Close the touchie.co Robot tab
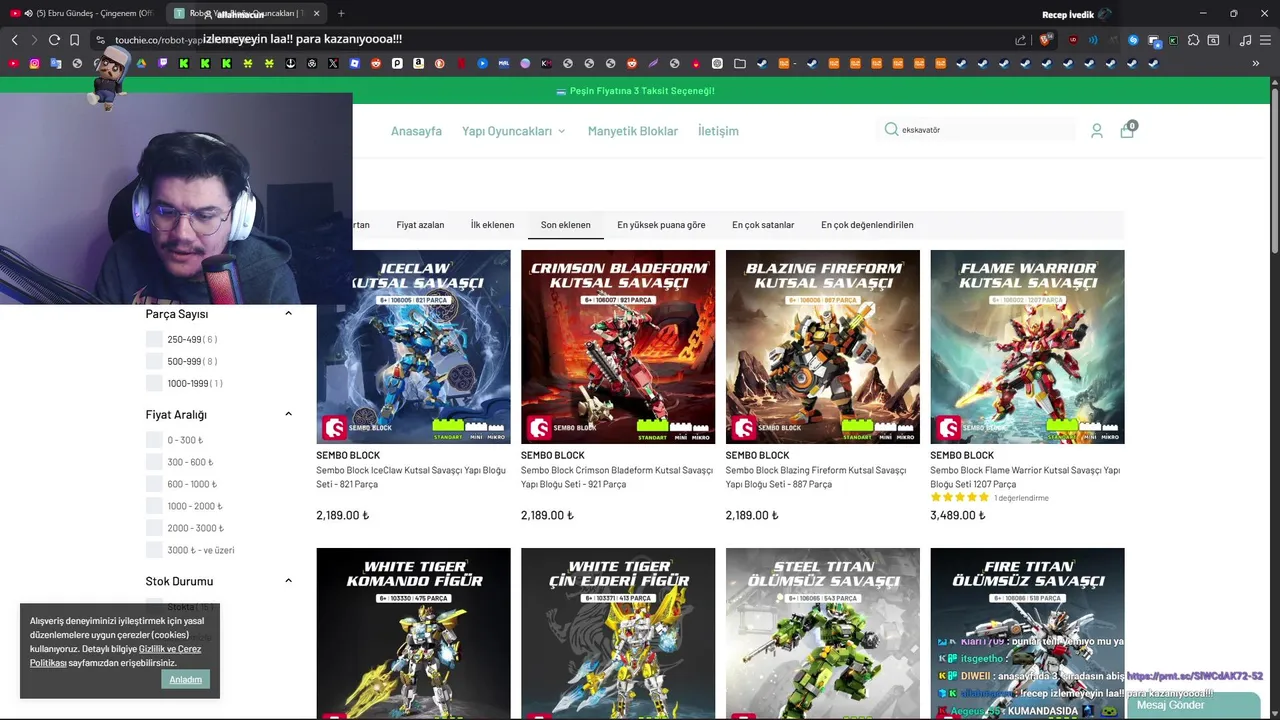This screenshot has height=720, width=1280. coord(317,13)
